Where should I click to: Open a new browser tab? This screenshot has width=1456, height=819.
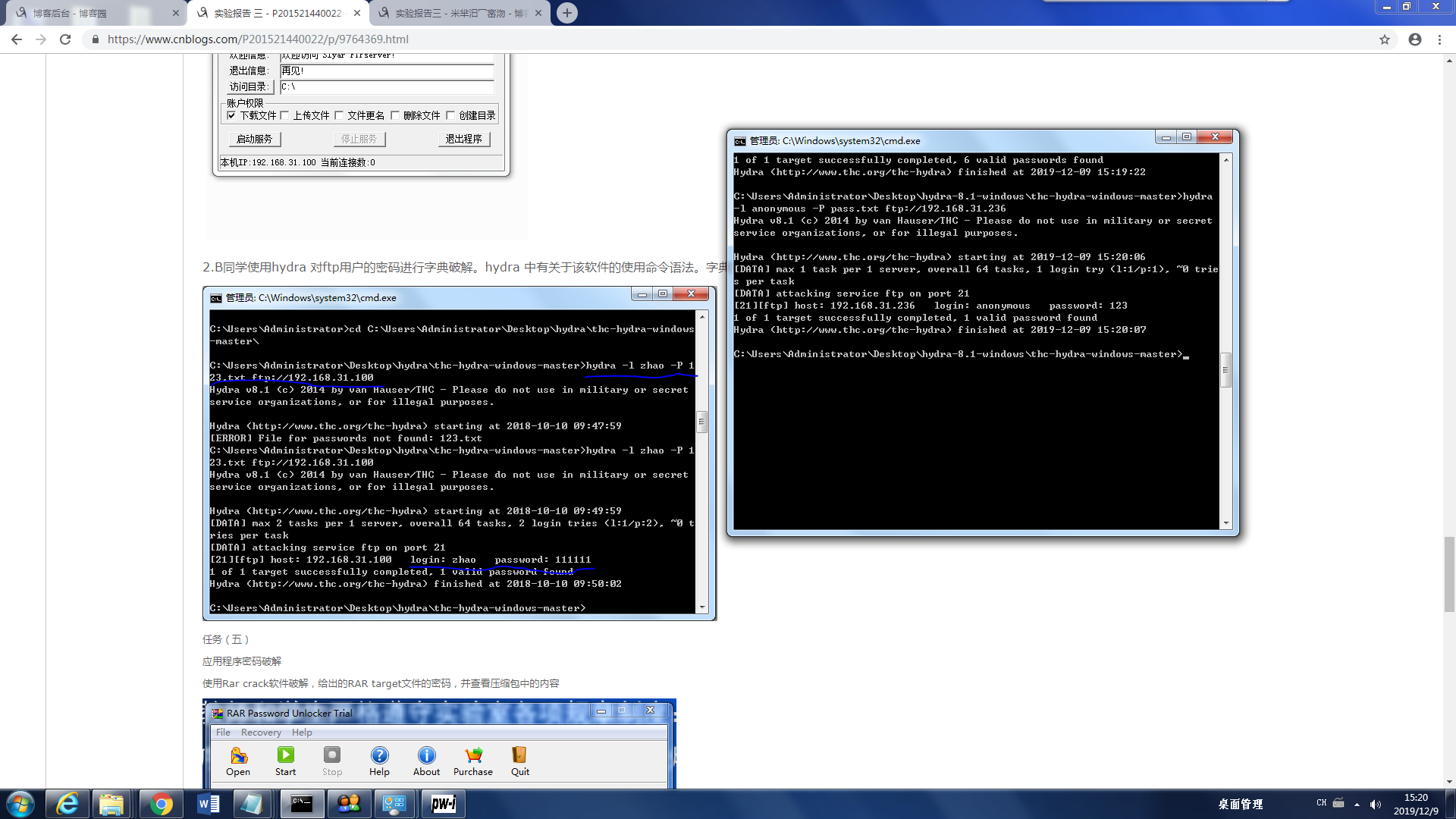567,13
